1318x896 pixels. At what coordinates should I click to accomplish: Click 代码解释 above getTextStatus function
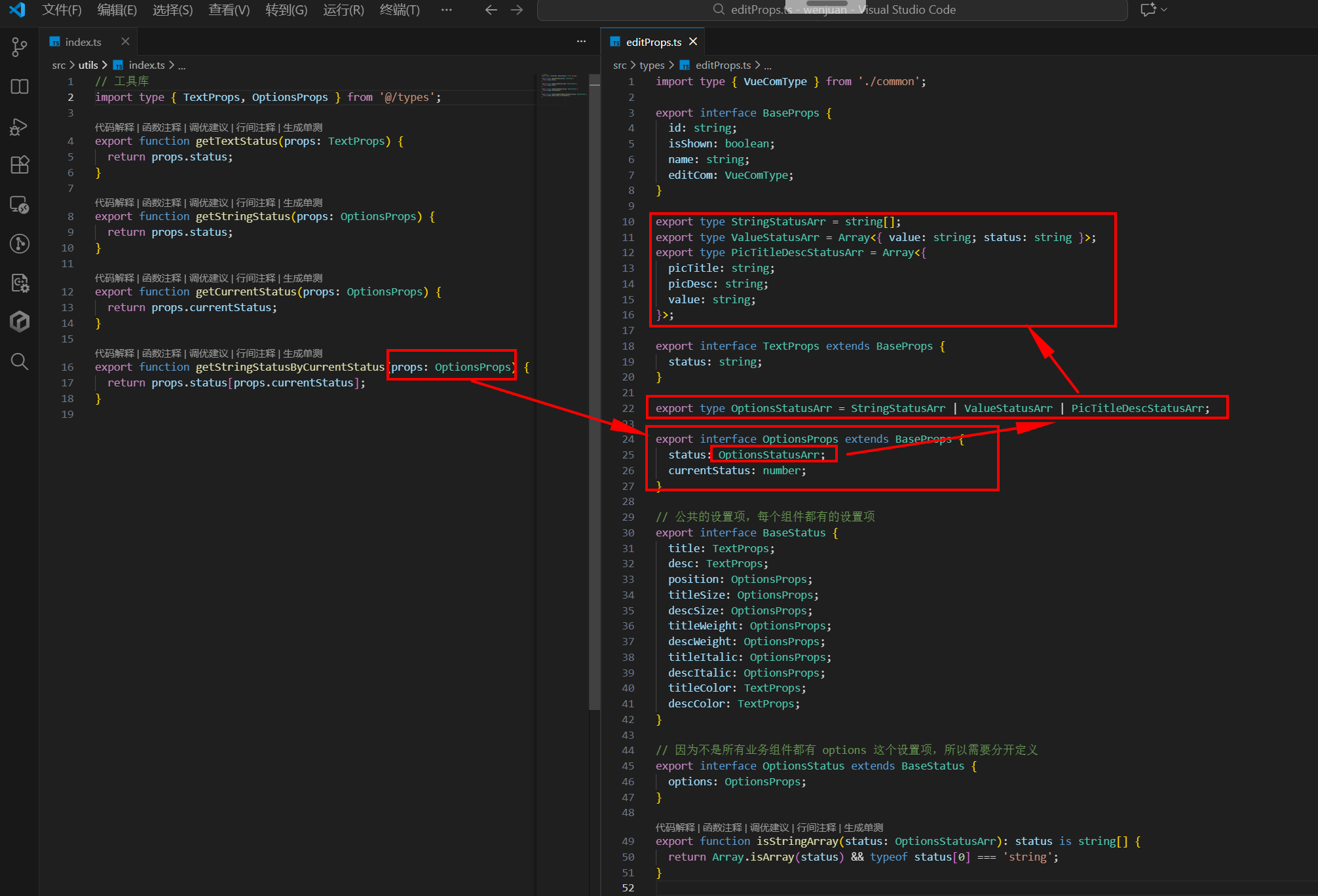click(x=114, y=128)
